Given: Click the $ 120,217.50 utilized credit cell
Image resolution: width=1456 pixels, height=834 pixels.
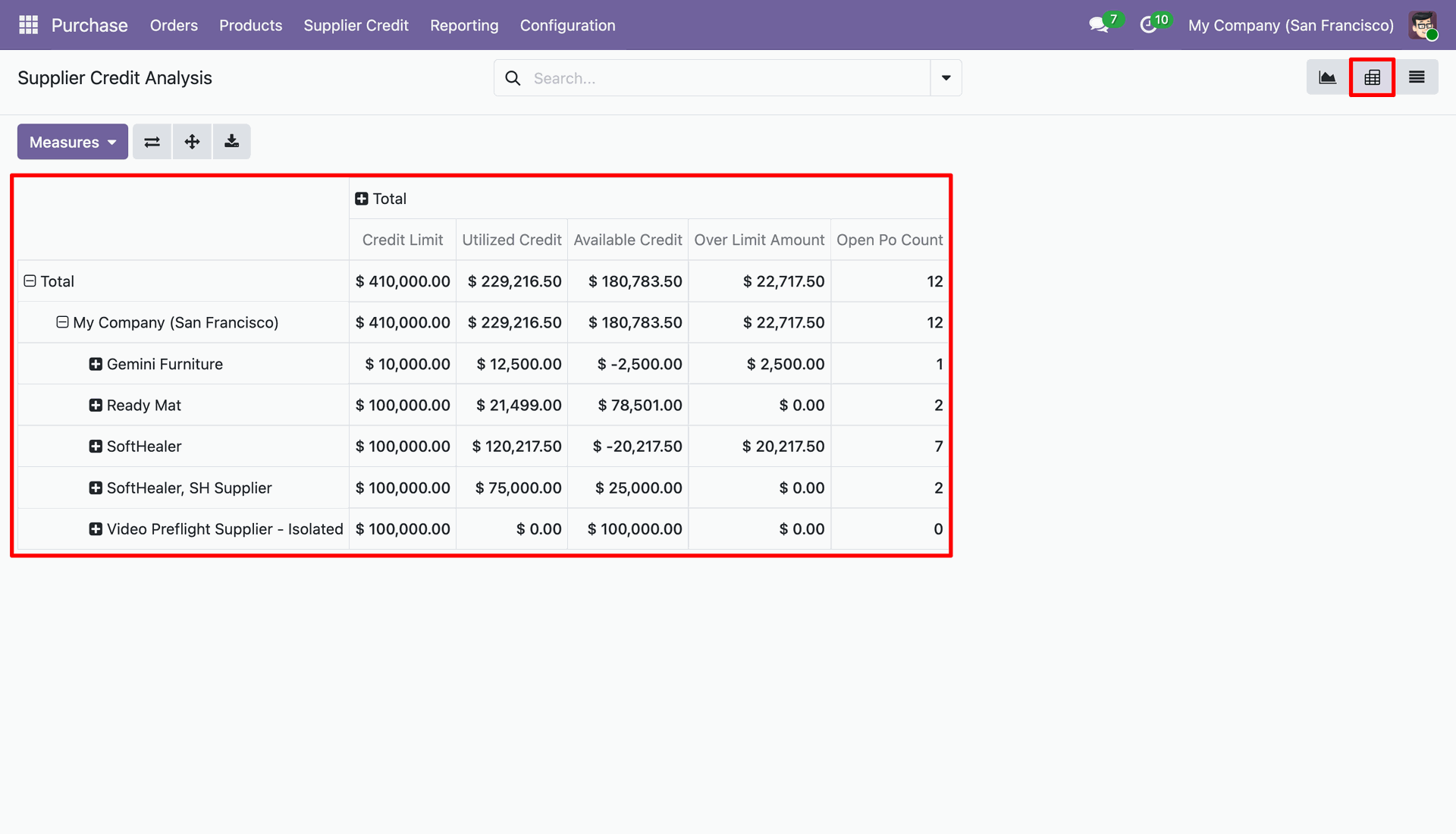Looking at the screenshot, I should 512,447.
